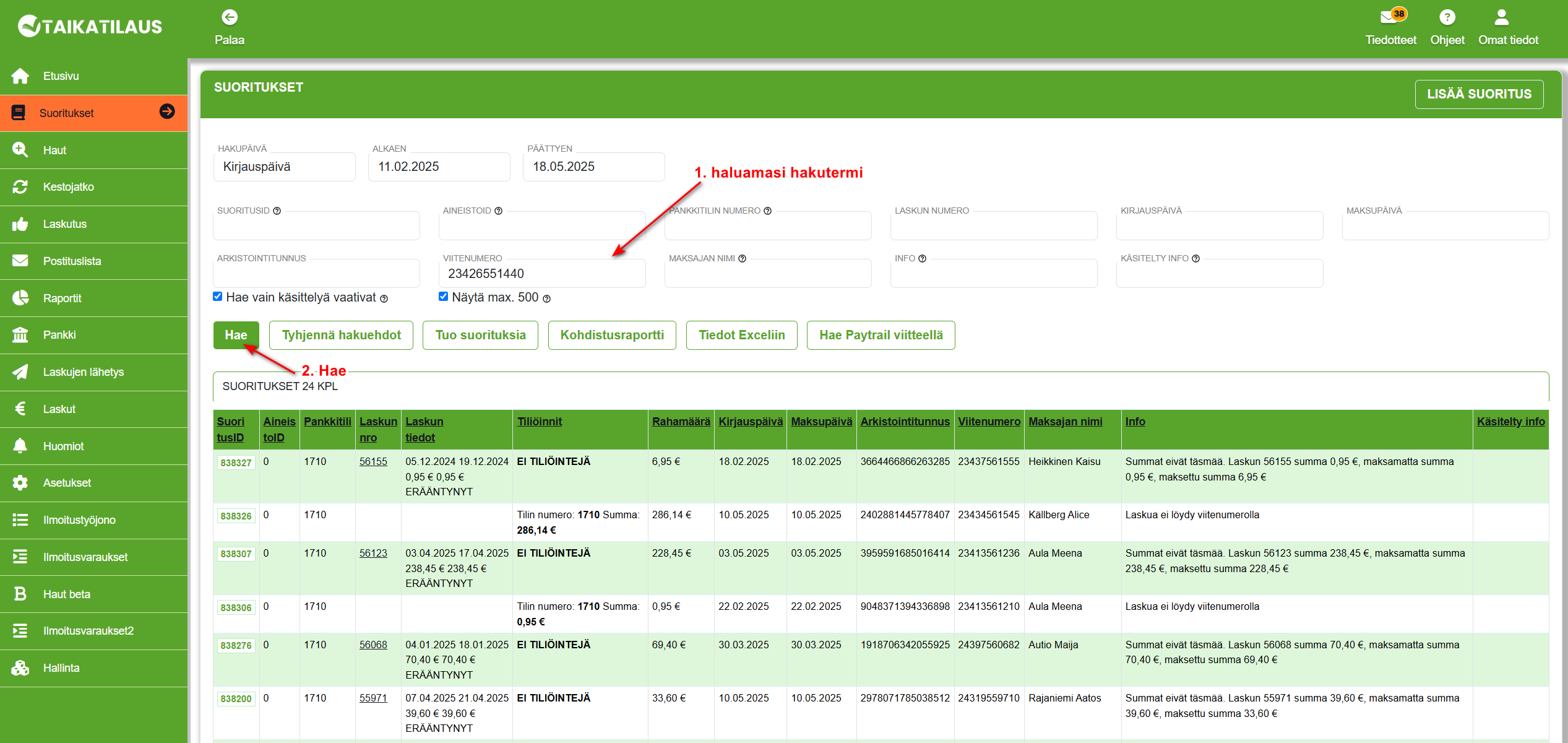Click Hae Paytrail viitteellä button
1568x743 pixels.
(881, 335)
